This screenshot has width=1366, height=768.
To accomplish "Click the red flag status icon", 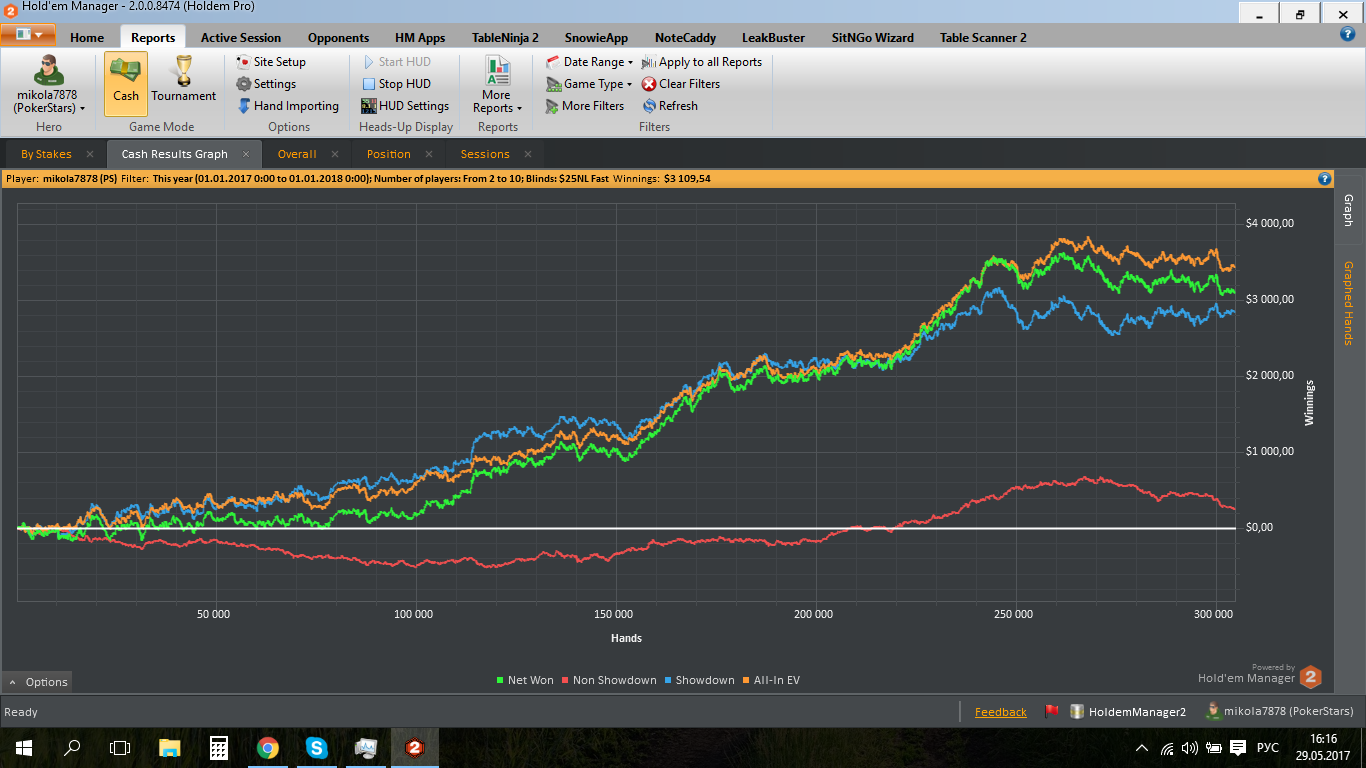I will [x=1051, y=712].
